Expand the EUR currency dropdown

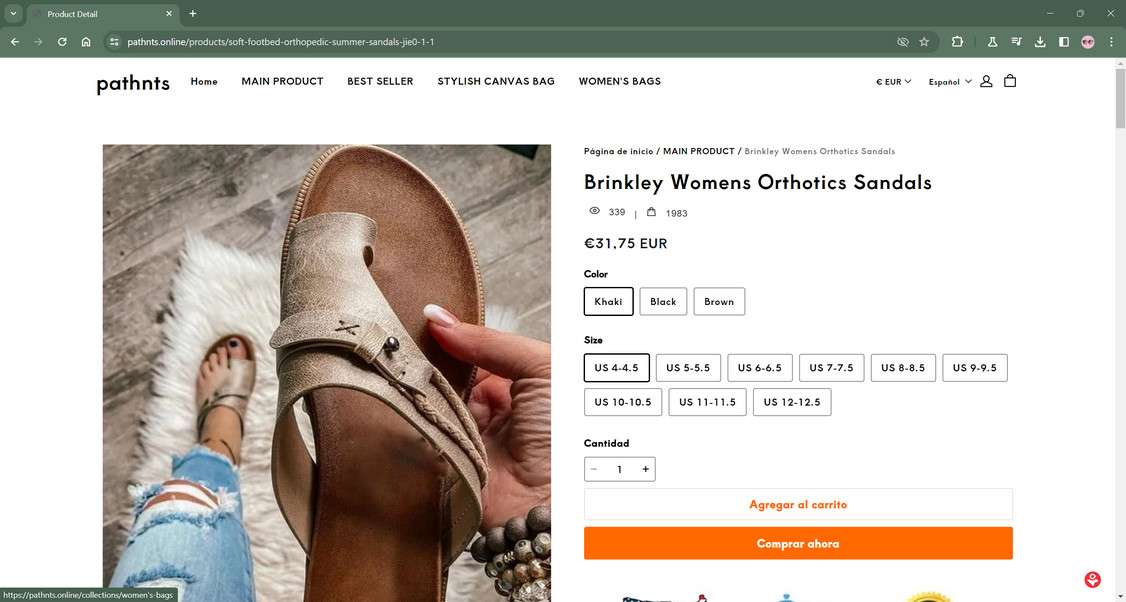[x=893, y=82]
